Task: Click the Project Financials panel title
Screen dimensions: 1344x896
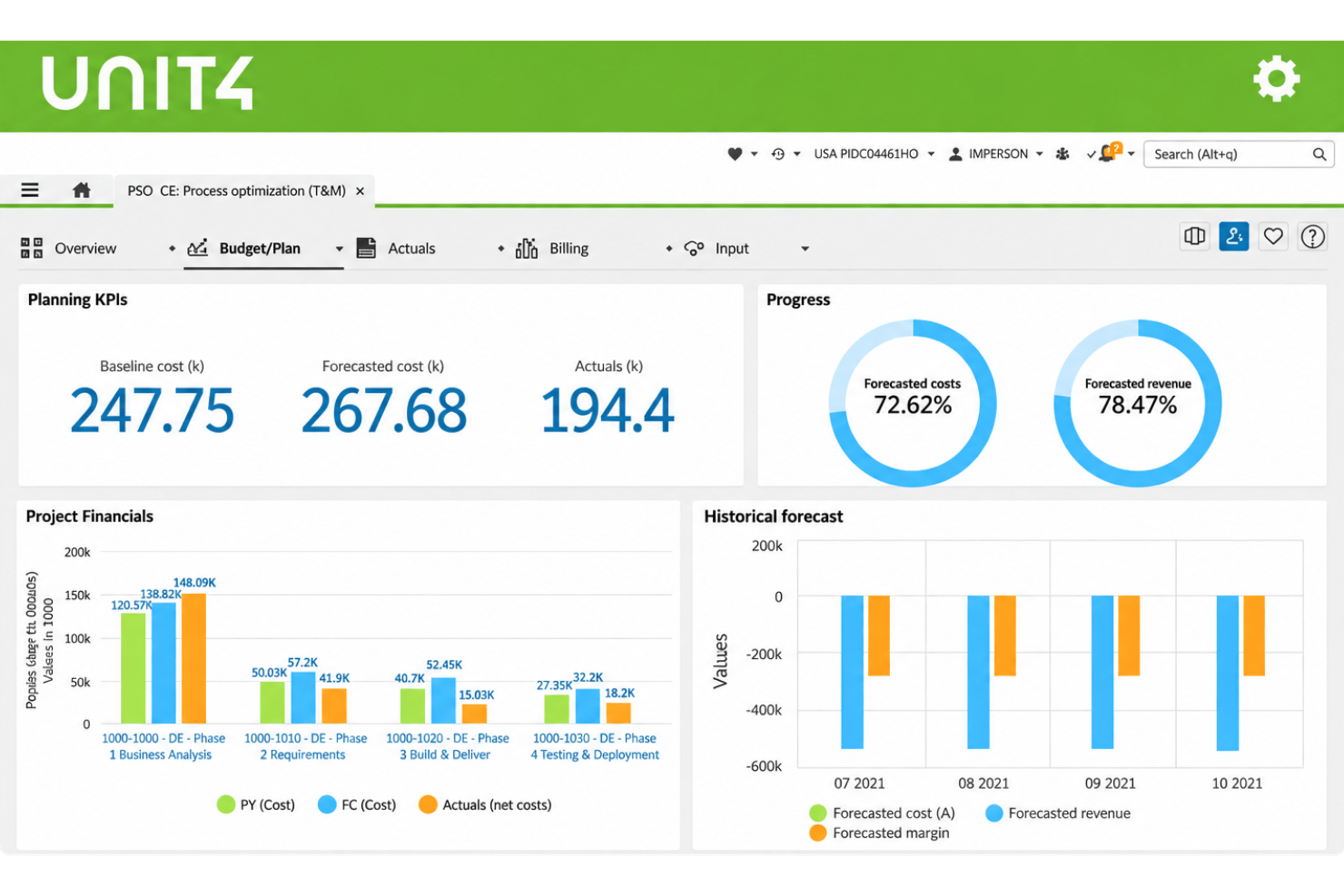Action: tap(90, 517)
